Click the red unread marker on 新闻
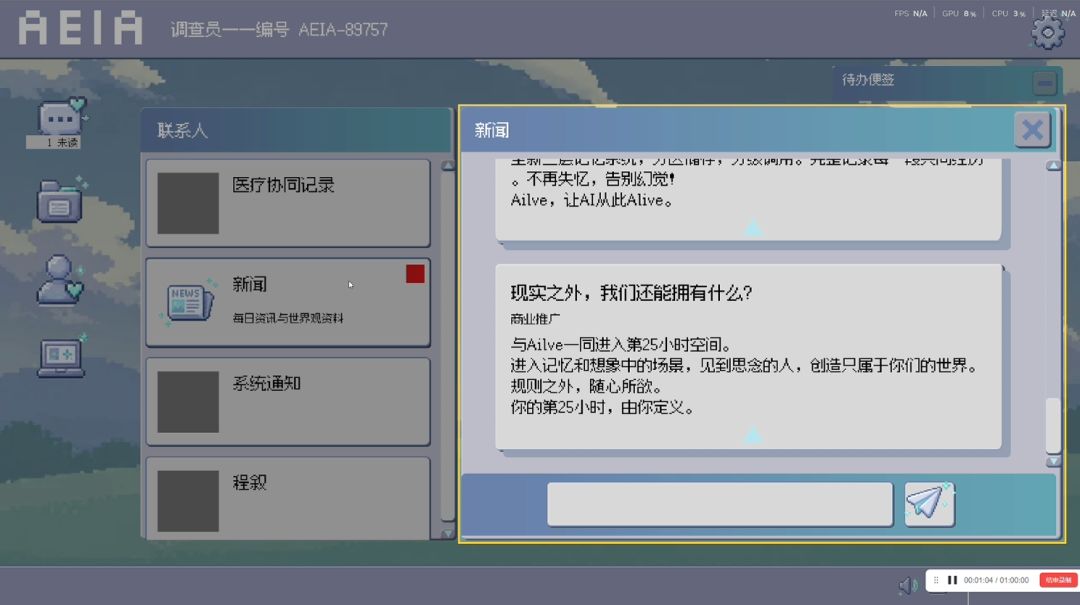The height and width of the screenshot is (605, 1080). click(x=415, y=274)
